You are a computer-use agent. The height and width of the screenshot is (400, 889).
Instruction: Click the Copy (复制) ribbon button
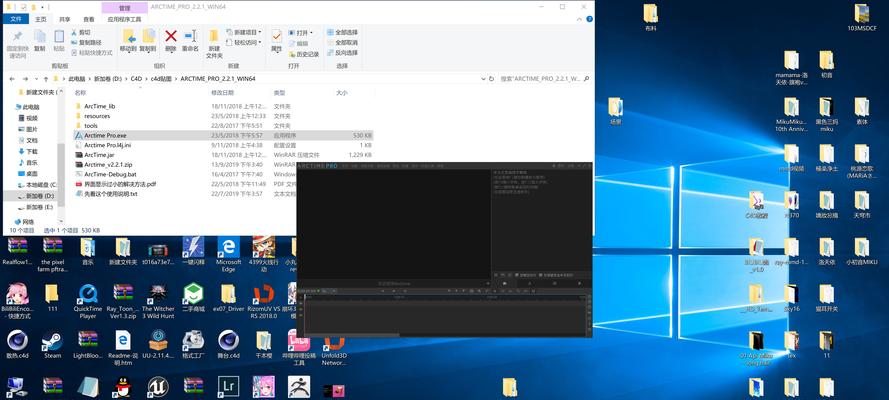coord(39,40)
